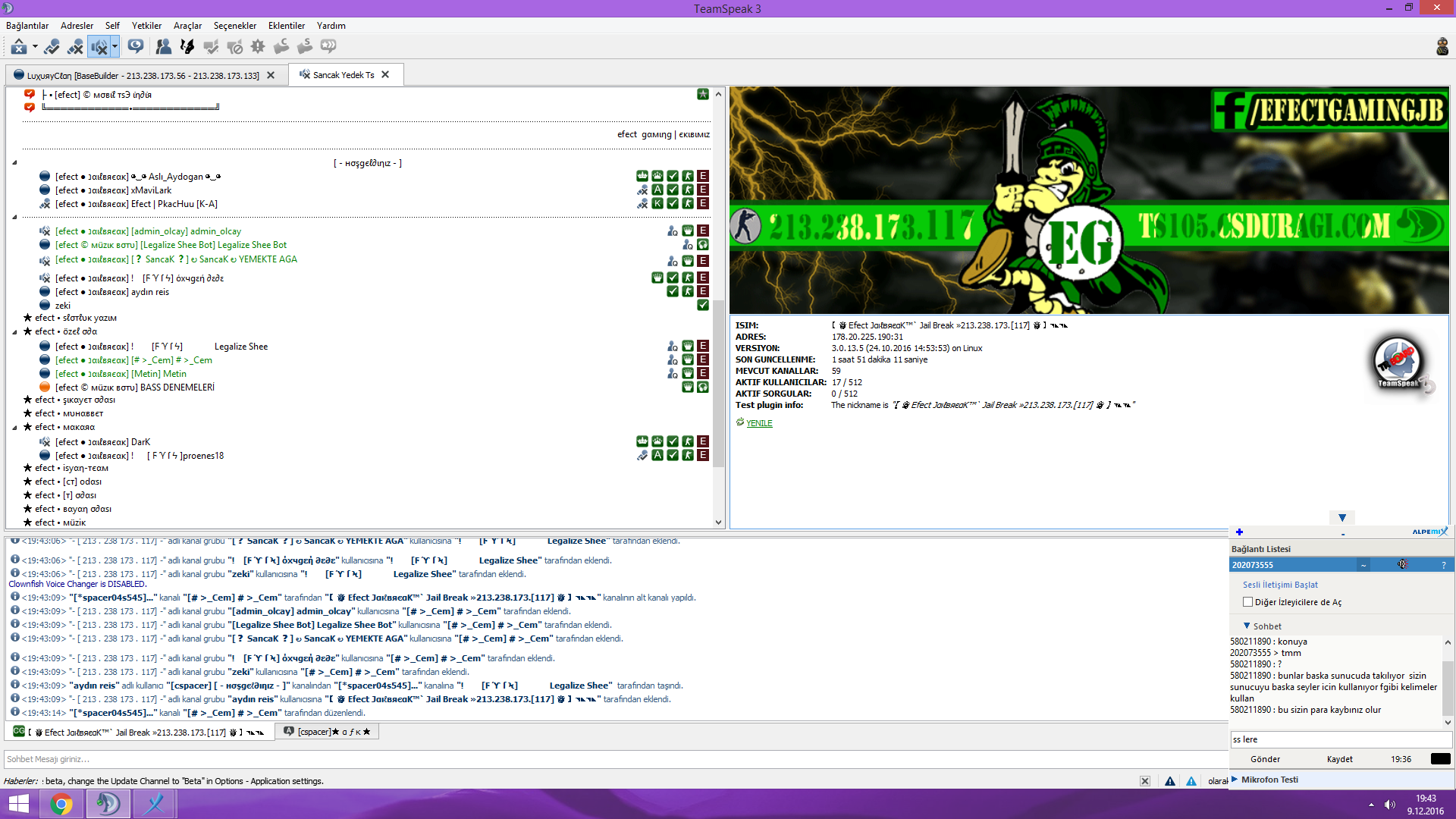Select BASS DENEMELERİ music bot user
This screenshot has width=1456, height=819.
pyautogui.click(x=134, y=388)
